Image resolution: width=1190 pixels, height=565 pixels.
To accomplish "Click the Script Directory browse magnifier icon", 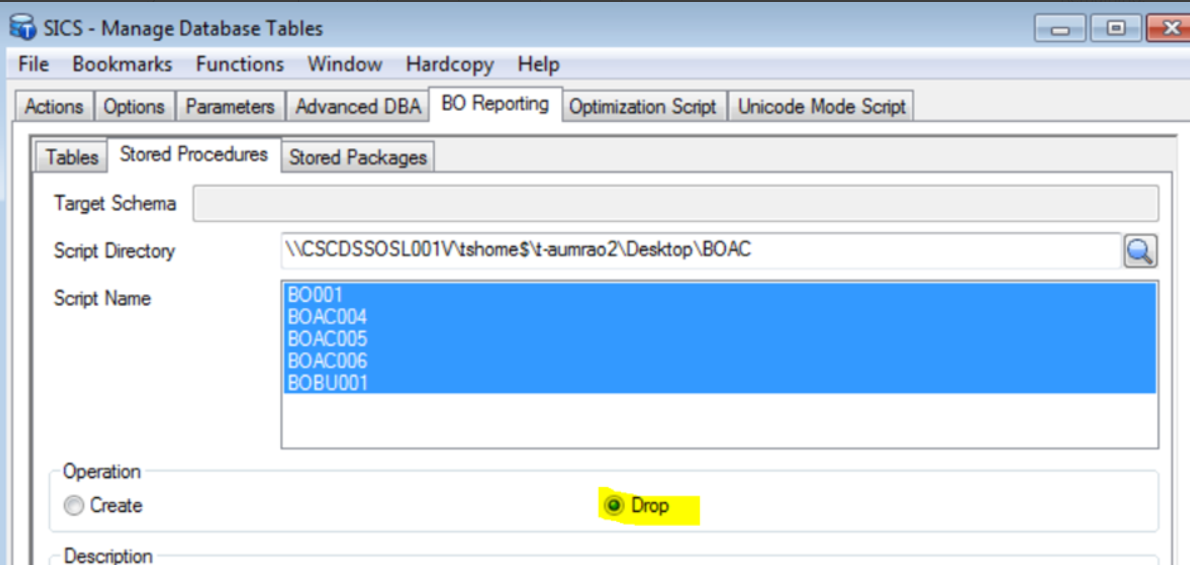I will pos(1140,252).
